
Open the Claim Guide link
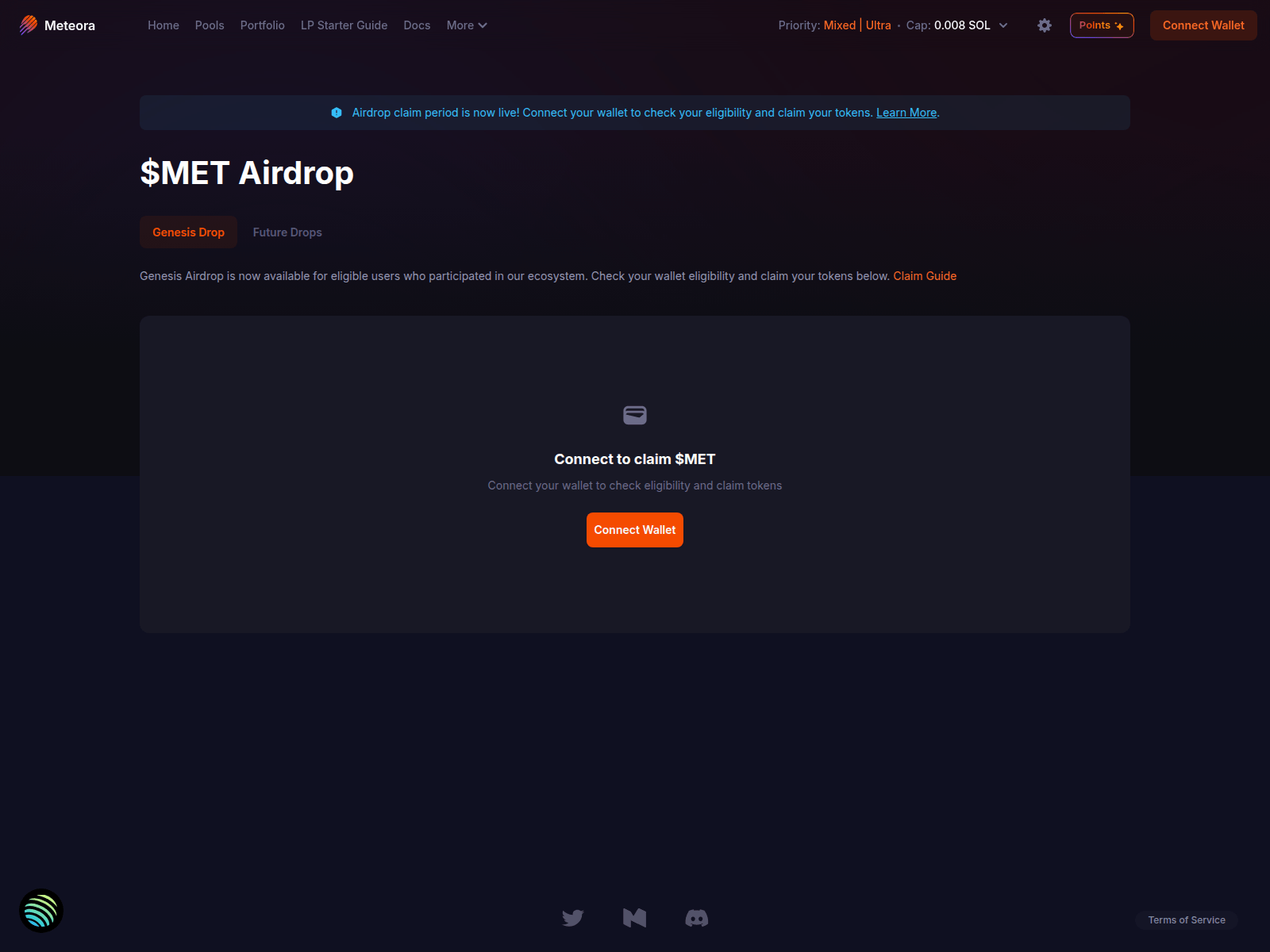pos(925,276)
